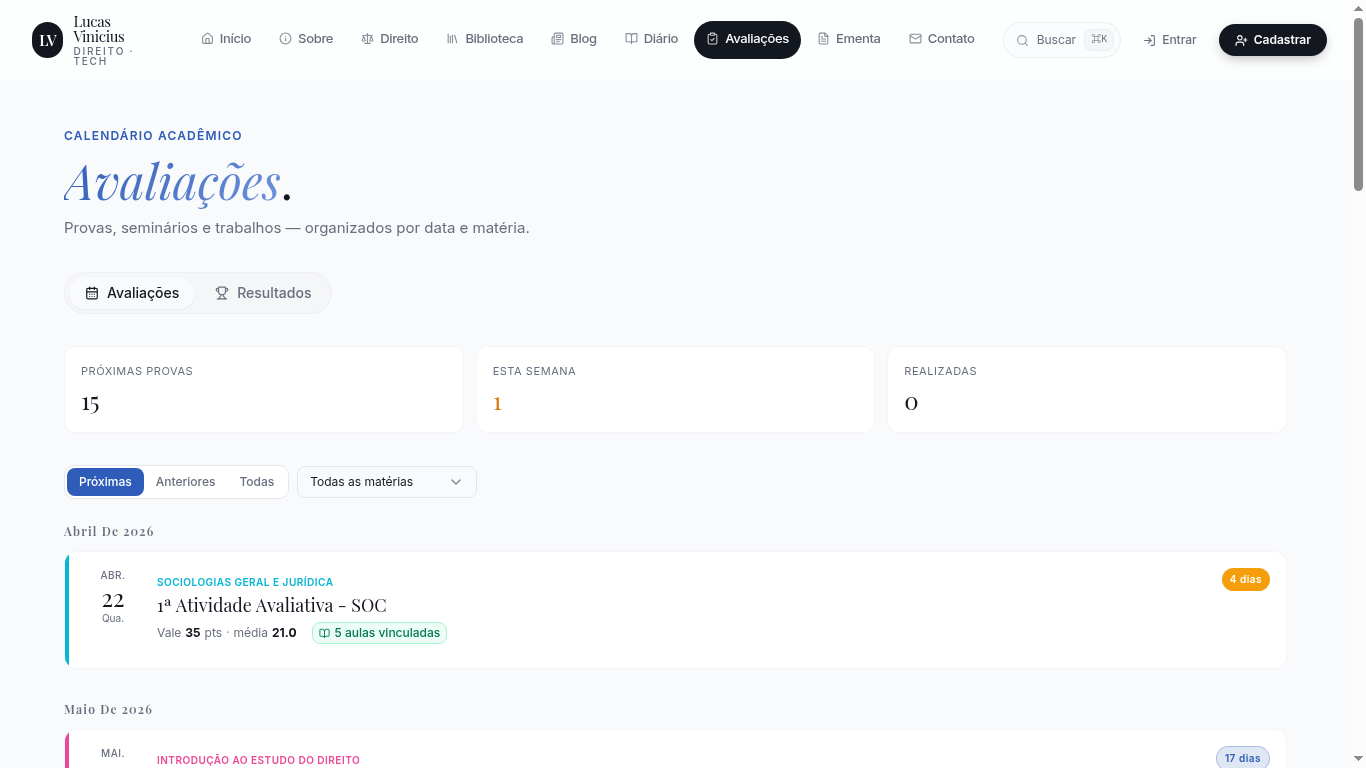Click the orange 4 dias badge
1366x768 pixels.
click(1246, 579)
